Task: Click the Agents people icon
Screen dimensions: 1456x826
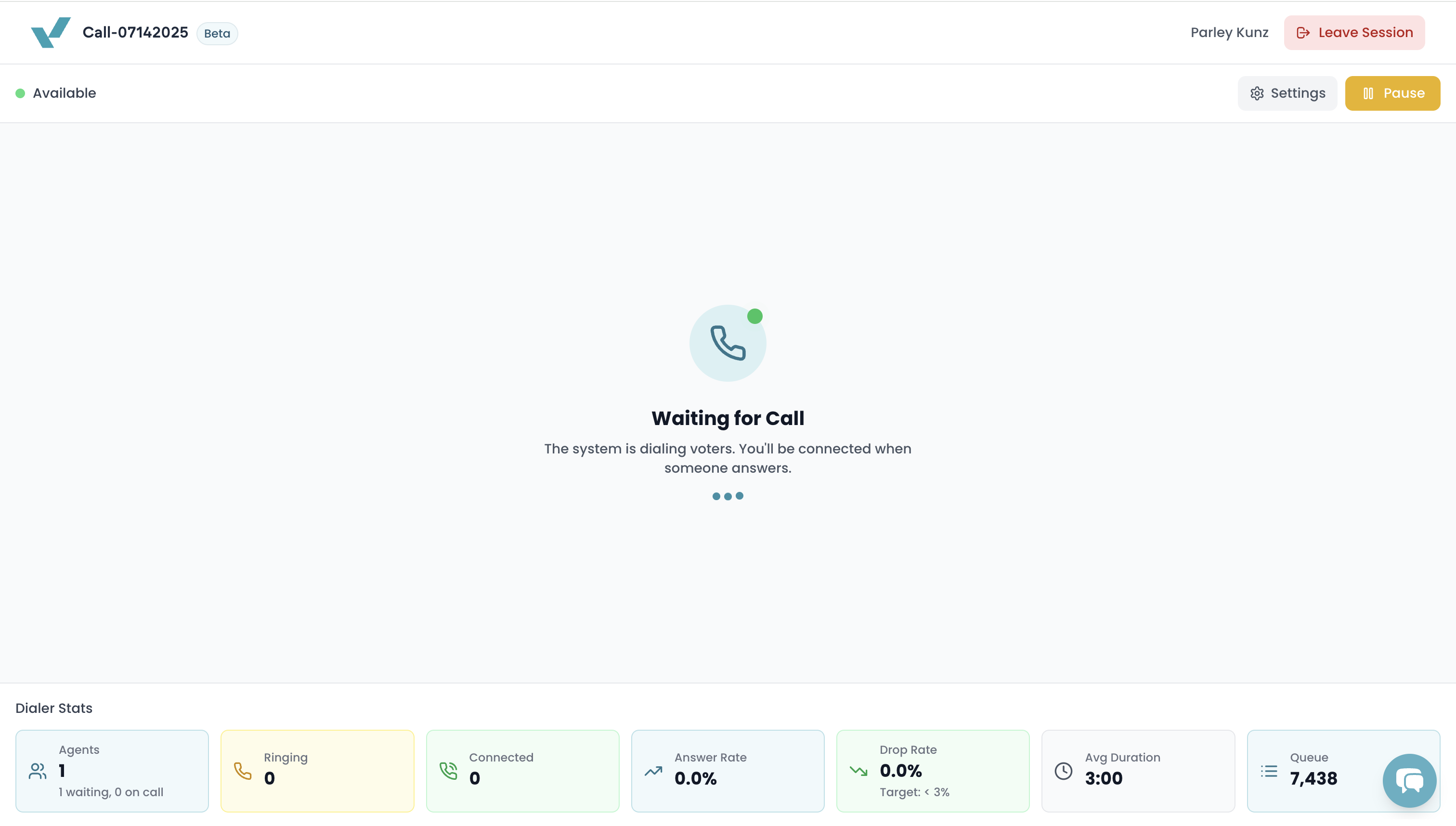Action: pos(38,771)
